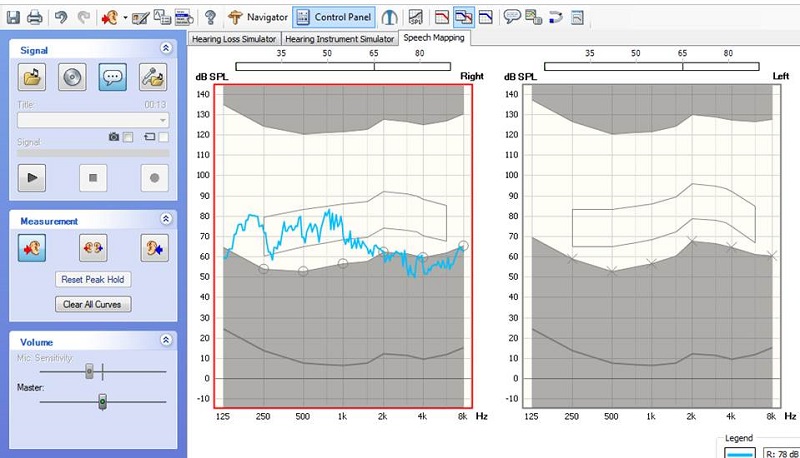Image resolution: width=800 pixels, height=458 pixels.
Task: Click the last toolbar window icon
Action: (x=577, y=18)
